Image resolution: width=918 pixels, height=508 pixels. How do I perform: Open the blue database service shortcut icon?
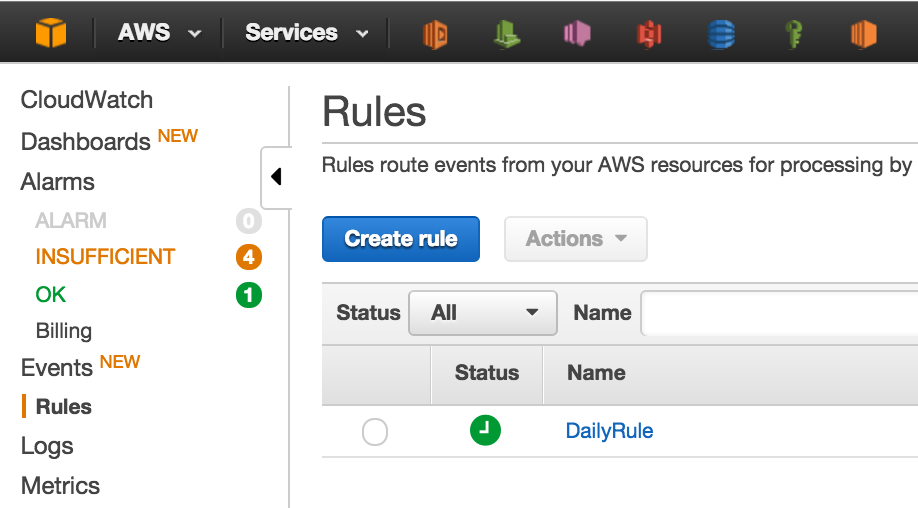[x=721, y=34]
